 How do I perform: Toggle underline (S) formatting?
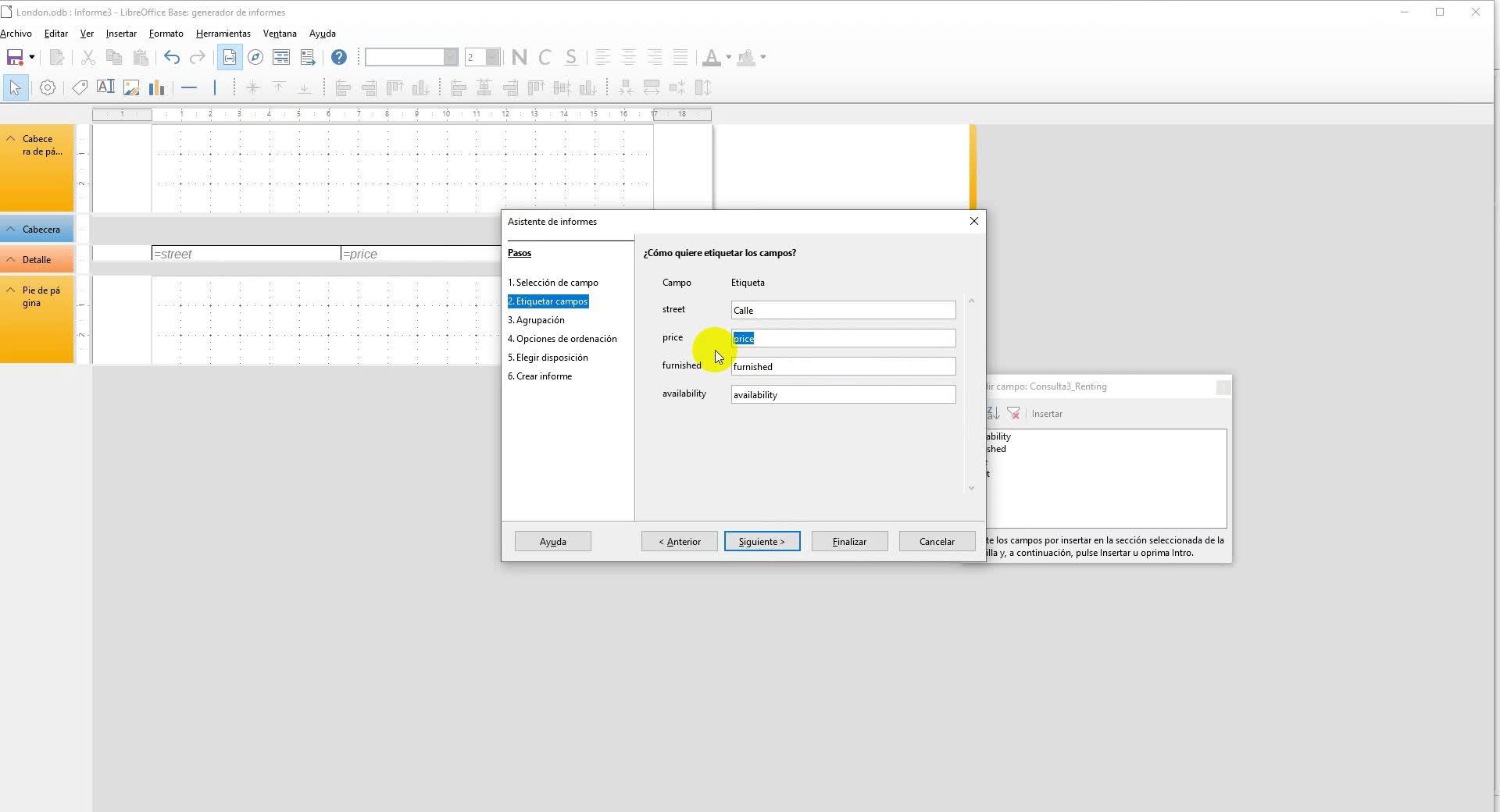click(x=571, y=57)
